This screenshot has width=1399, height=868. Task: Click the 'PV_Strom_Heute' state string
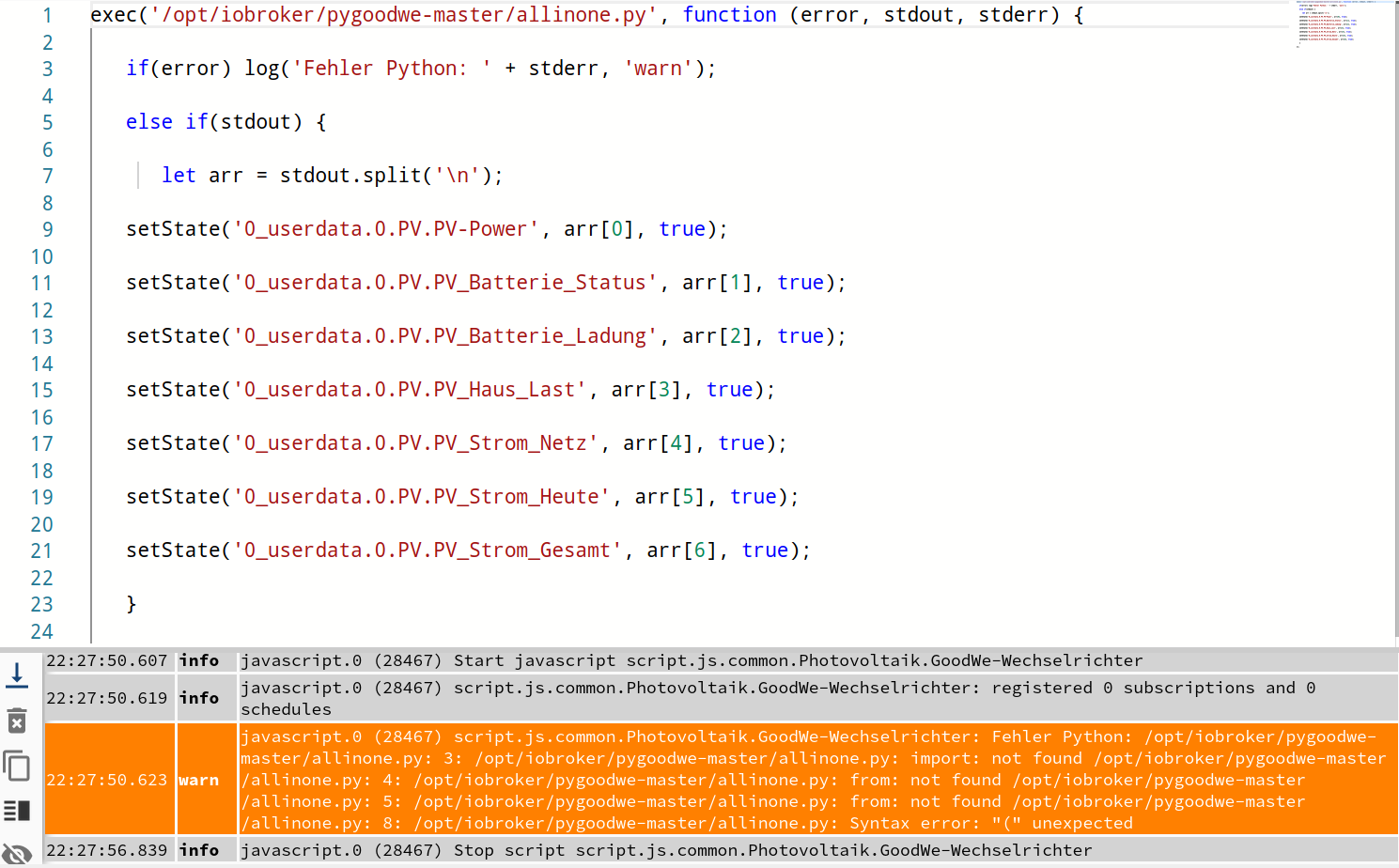421,497
